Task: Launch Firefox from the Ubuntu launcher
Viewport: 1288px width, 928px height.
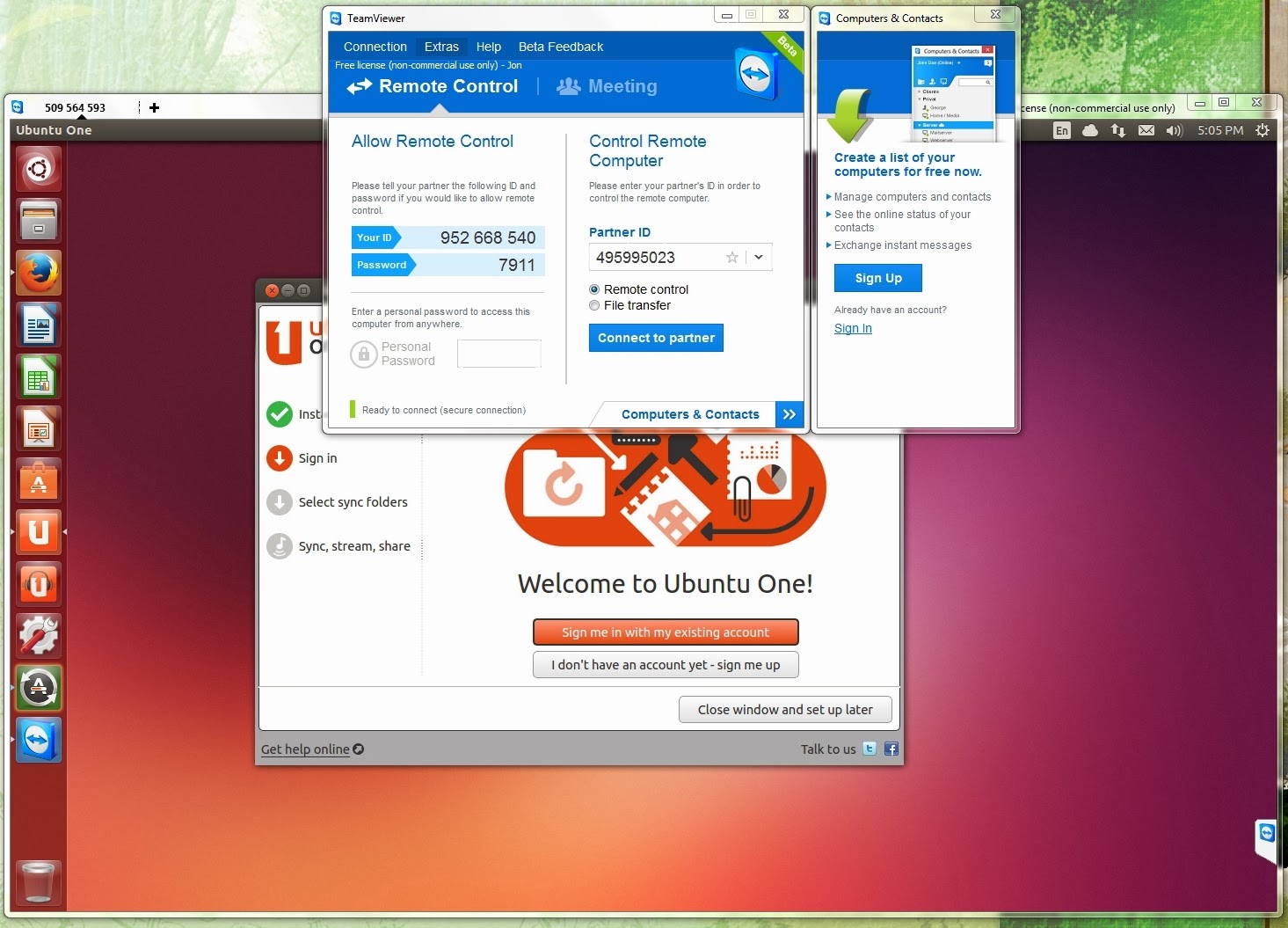Action: (x=39, y=272)
